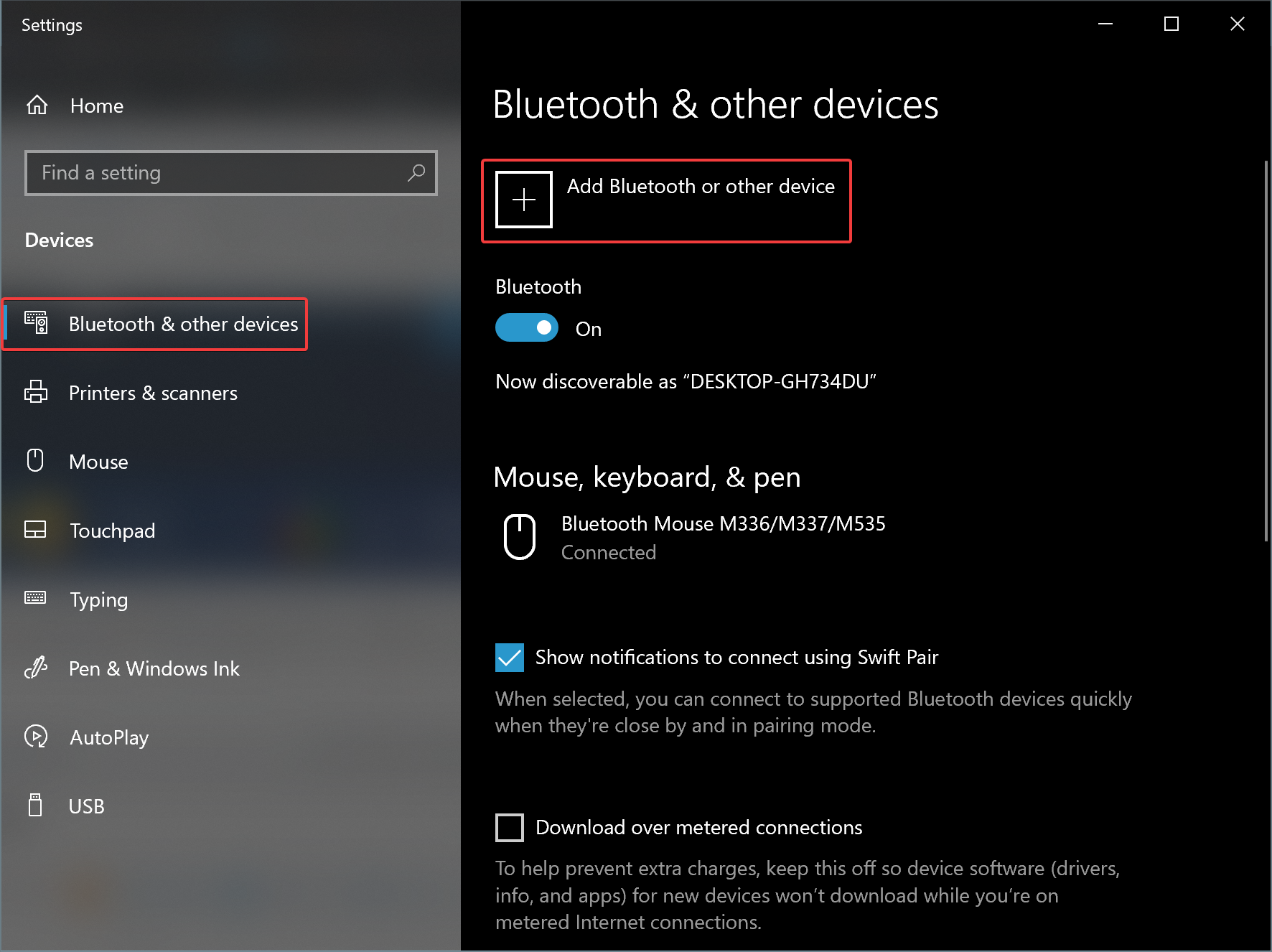Maximize the Settings window
Screen dimensions: 1272x952
1172,24
